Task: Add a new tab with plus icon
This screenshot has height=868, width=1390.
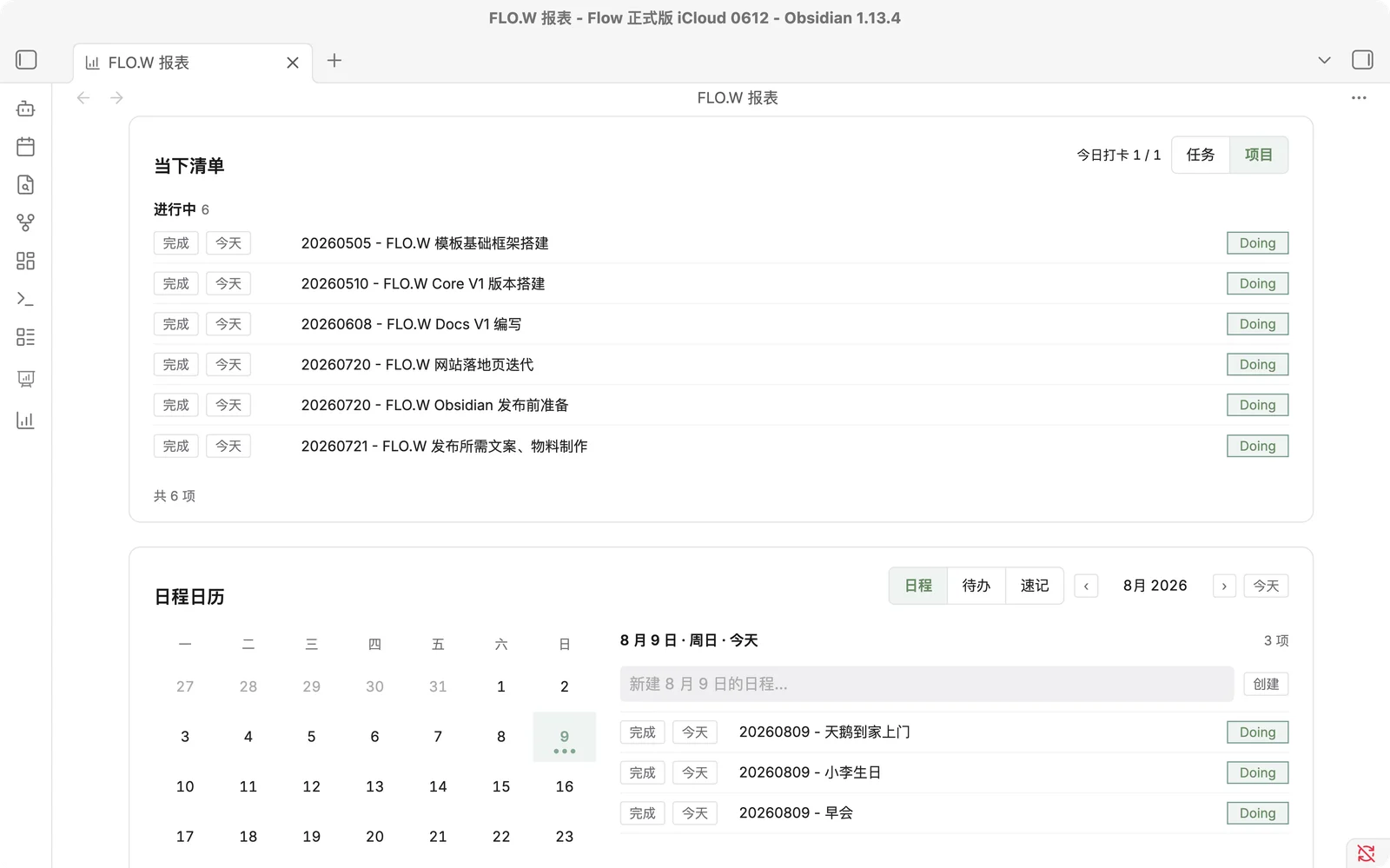Action: [x=334, y=61]
